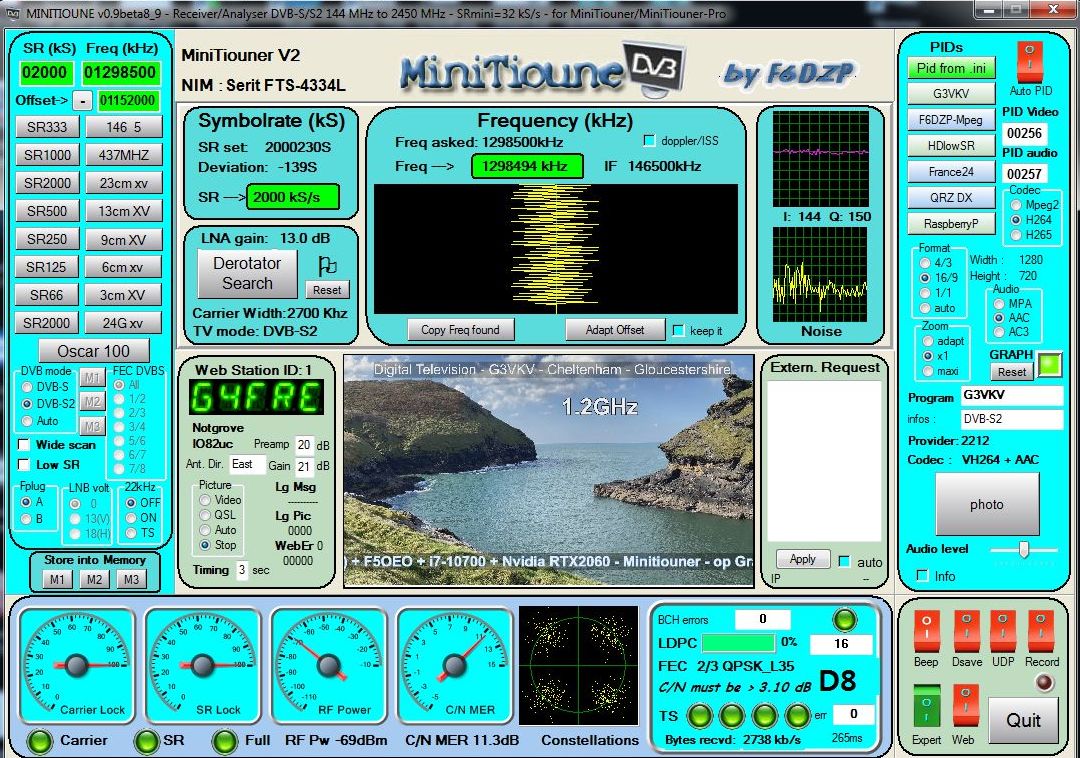The image size is (1080, 758).
Task: Click the SR333 preset button
Action: (47, 127)
